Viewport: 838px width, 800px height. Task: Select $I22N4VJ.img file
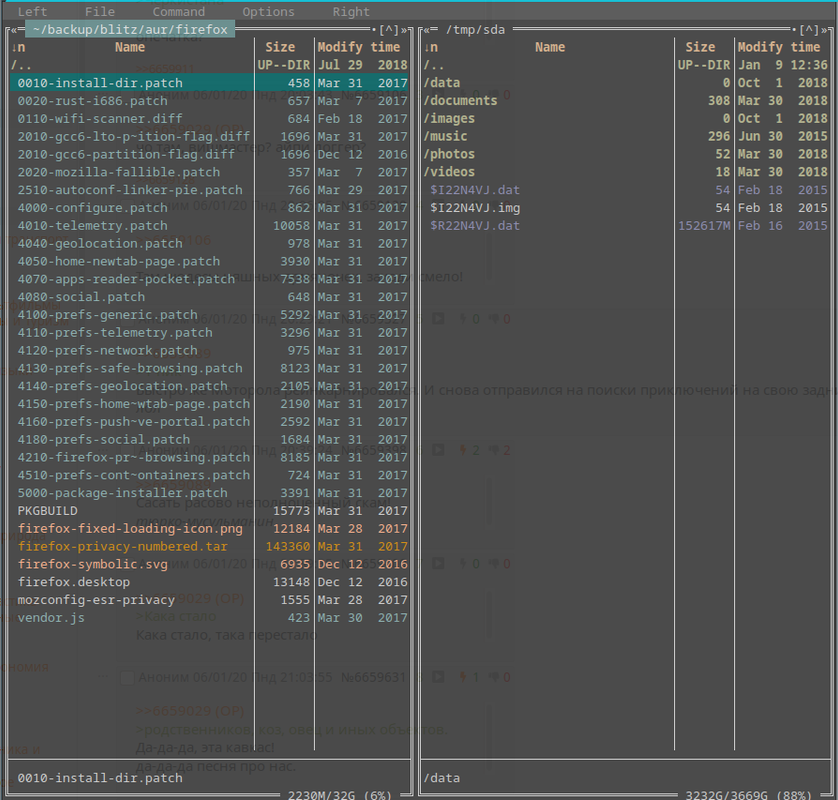[x=625, y=207]
